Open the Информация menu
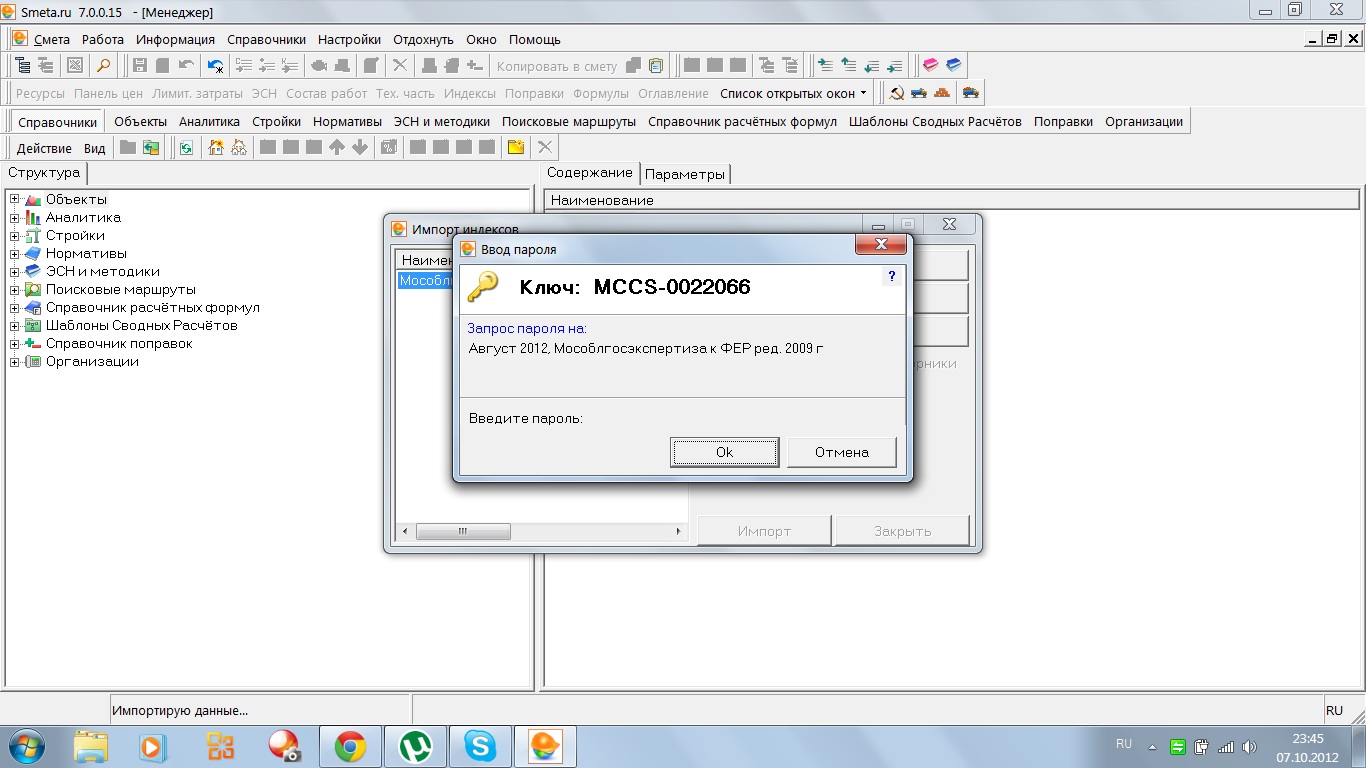This screenshot has width=1366, height=768. (x=176, y=40)
